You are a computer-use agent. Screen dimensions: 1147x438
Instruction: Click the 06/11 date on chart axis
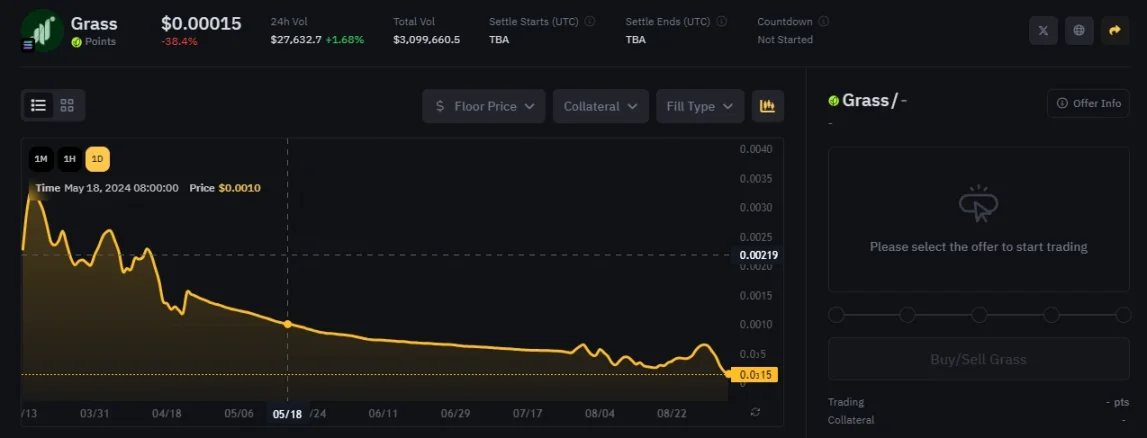click(383, 413)
